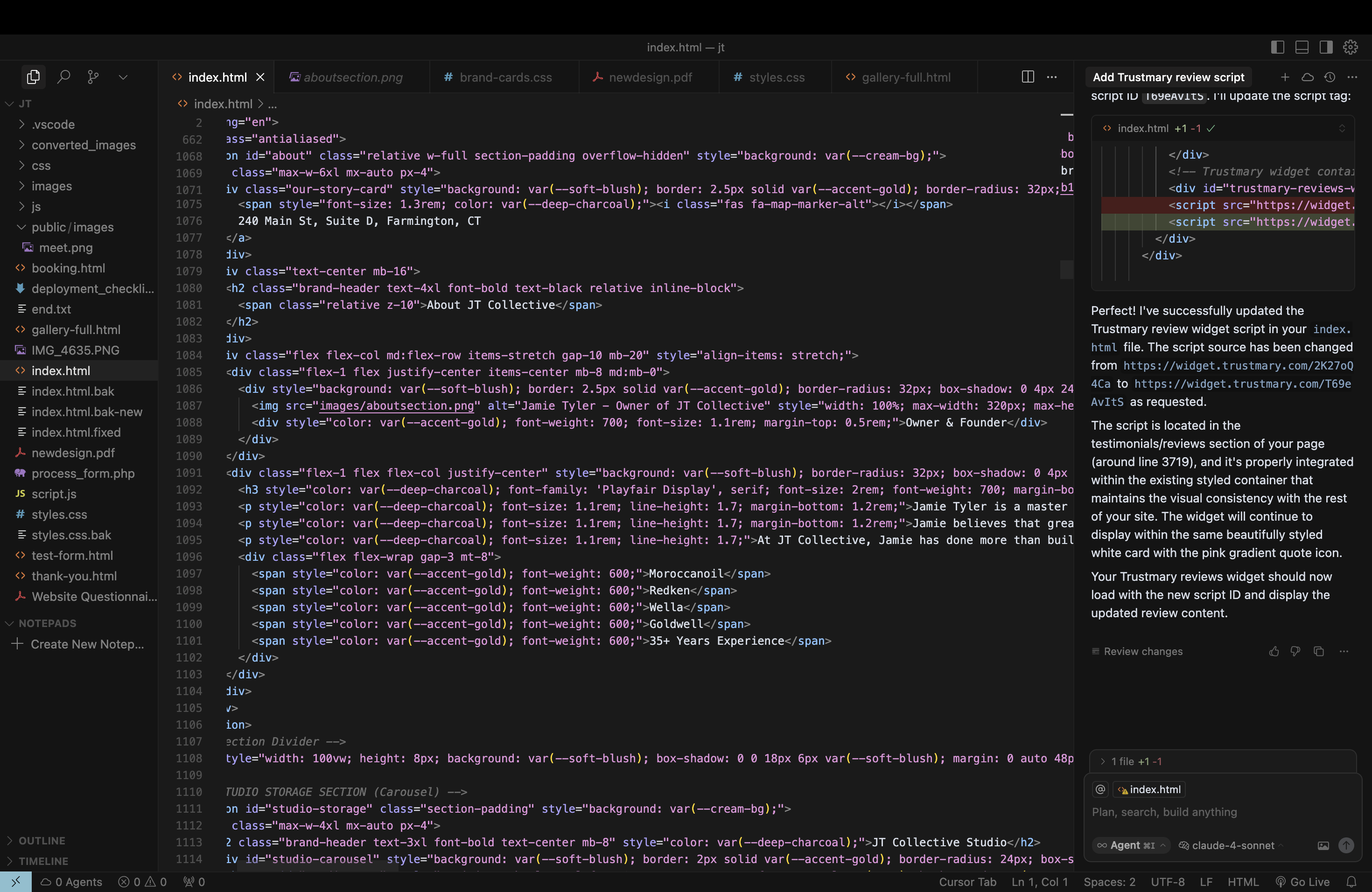The image size is (1372, 892).
Task: Split the editor to the right
Action: pyautogui.click(x=1027, y=77)
